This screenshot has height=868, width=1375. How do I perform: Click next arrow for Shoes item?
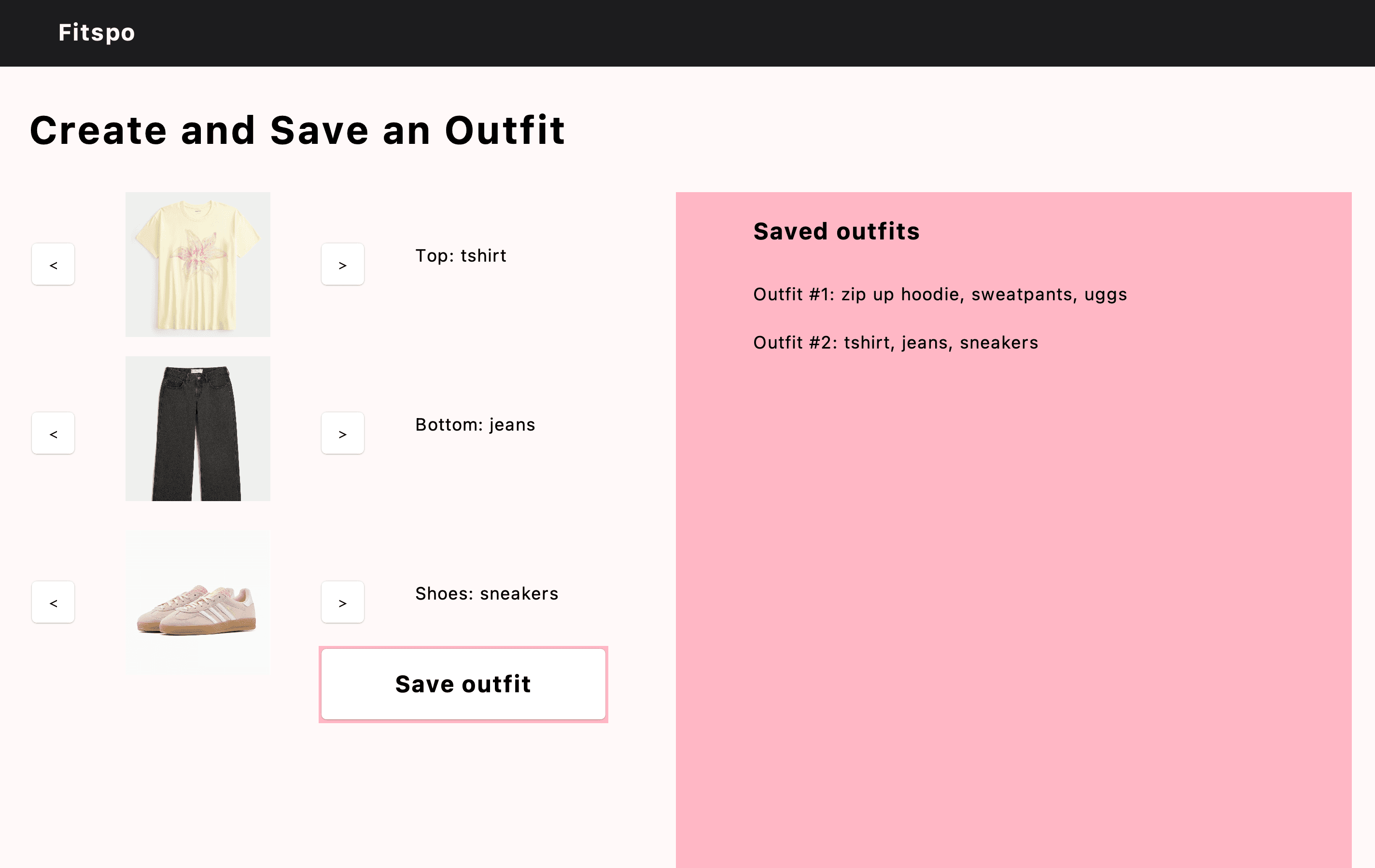click(342, 602)
